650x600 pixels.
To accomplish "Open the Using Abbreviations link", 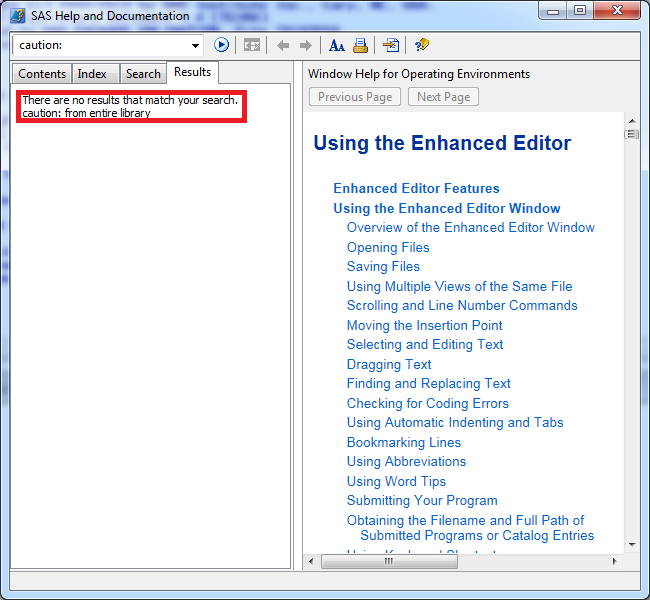I will (406, 461).
